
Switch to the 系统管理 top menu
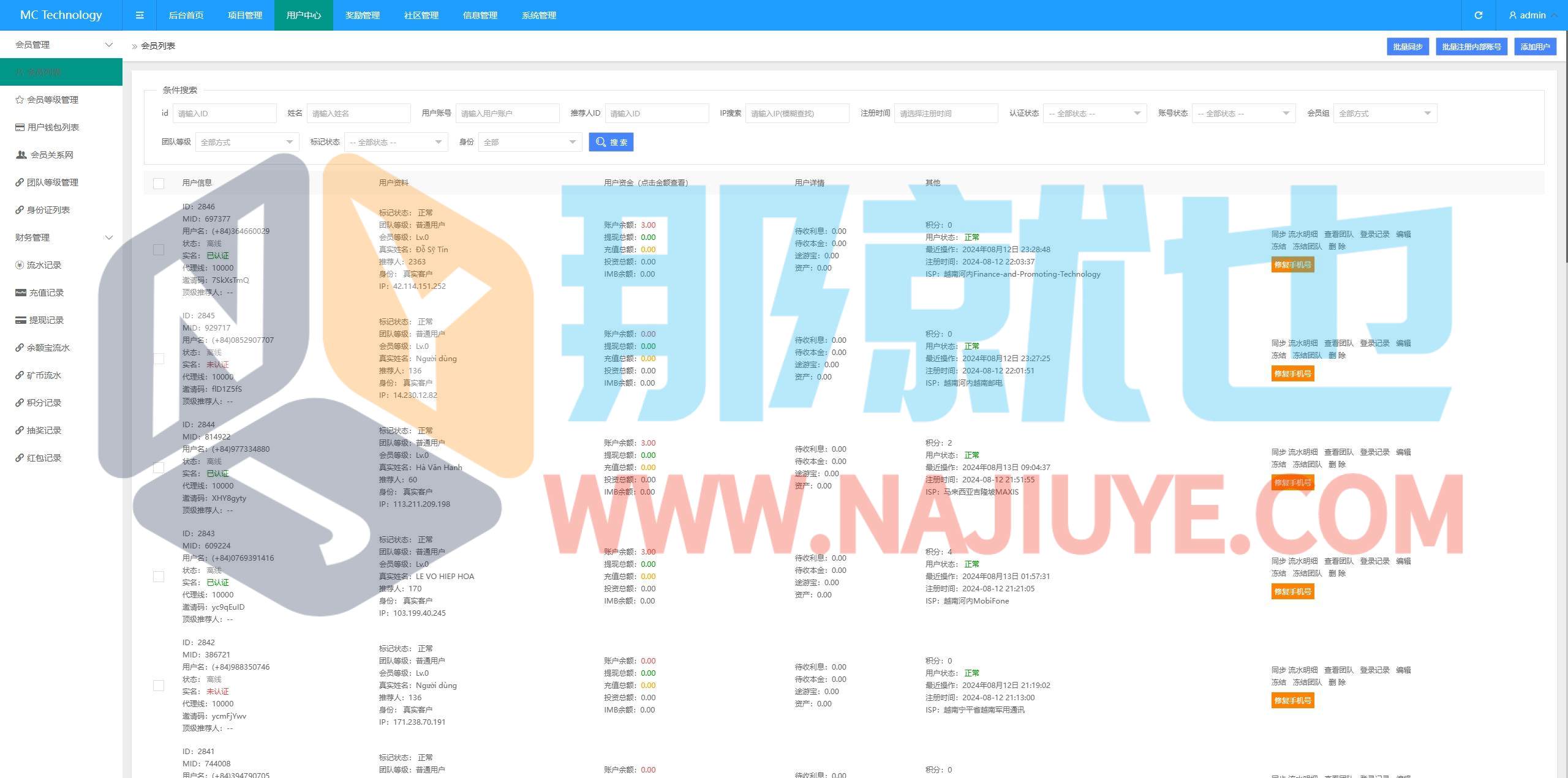point(539,15)
